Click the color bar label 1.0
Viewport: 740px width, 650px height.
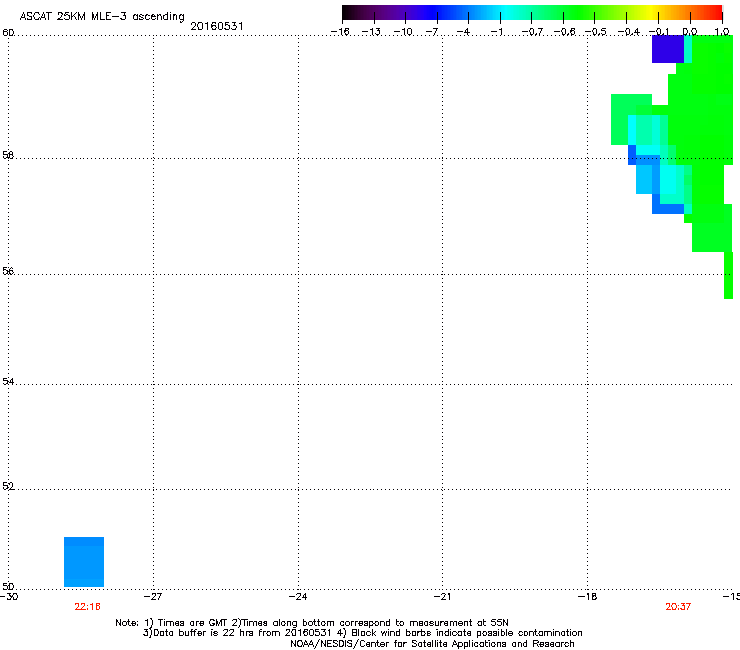click(x=722, y=32)
